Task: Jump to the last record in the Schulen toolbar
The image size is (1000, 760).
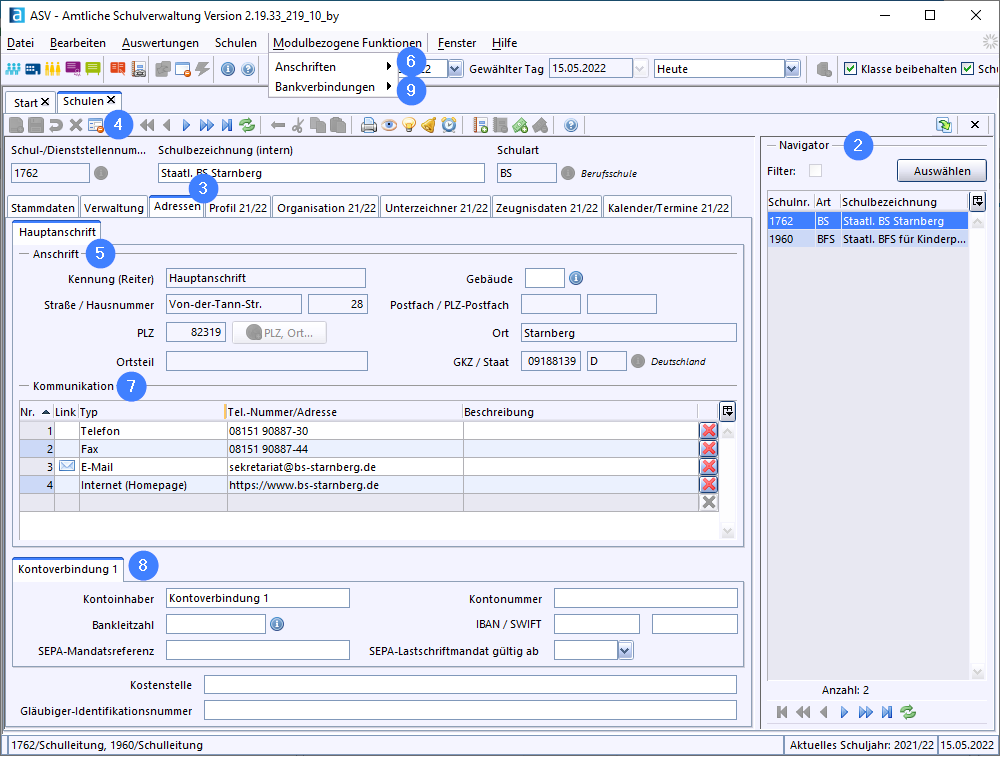Action: click(x=227, y=125)
